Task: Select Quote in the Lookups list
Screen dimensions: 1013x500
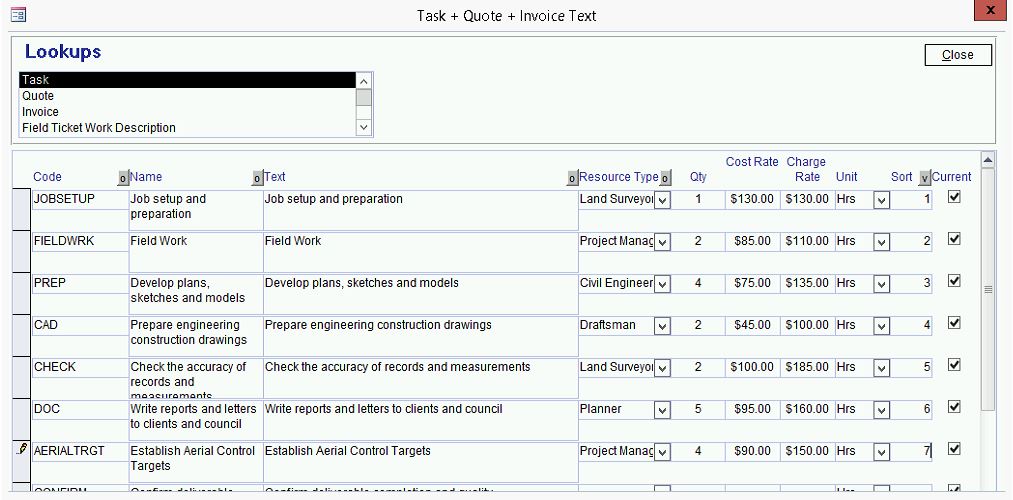Action: click(38, 96)
